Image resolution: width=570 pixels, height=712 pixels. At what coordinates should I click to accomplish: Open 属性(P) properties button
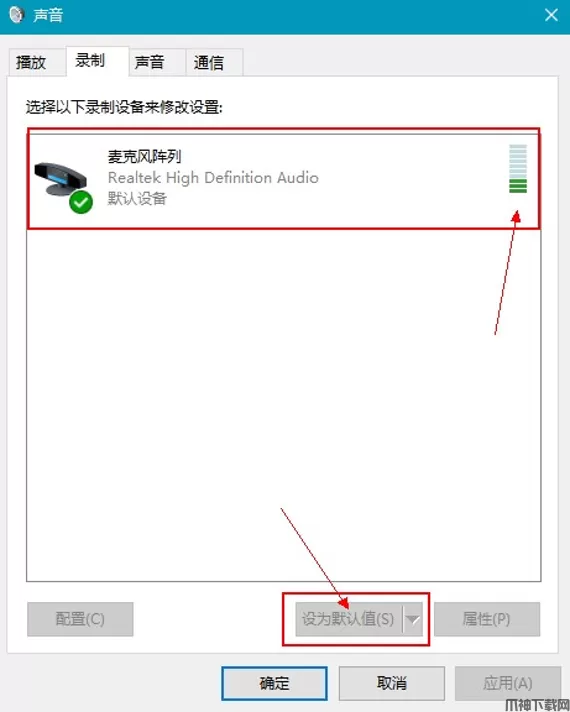pyautogui.click(x=487, y=619)
